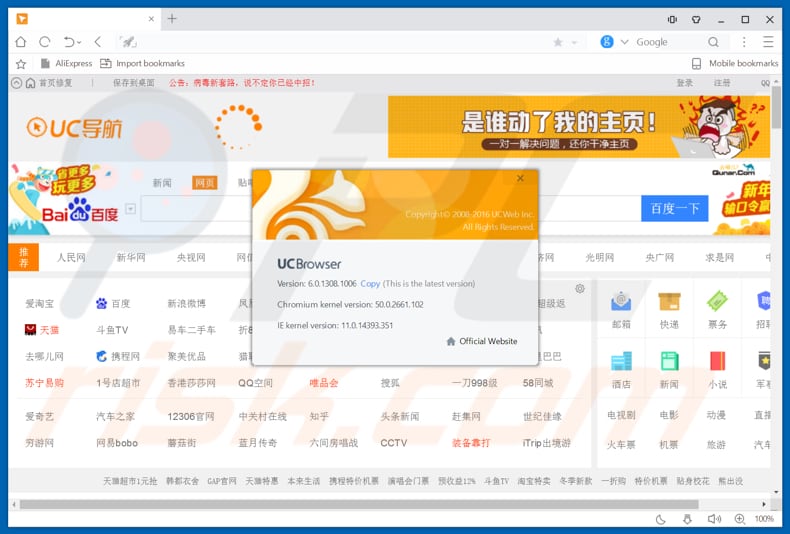The image size is (790, 534).
Task: Click the UC导航 logo
Action: 75,128
